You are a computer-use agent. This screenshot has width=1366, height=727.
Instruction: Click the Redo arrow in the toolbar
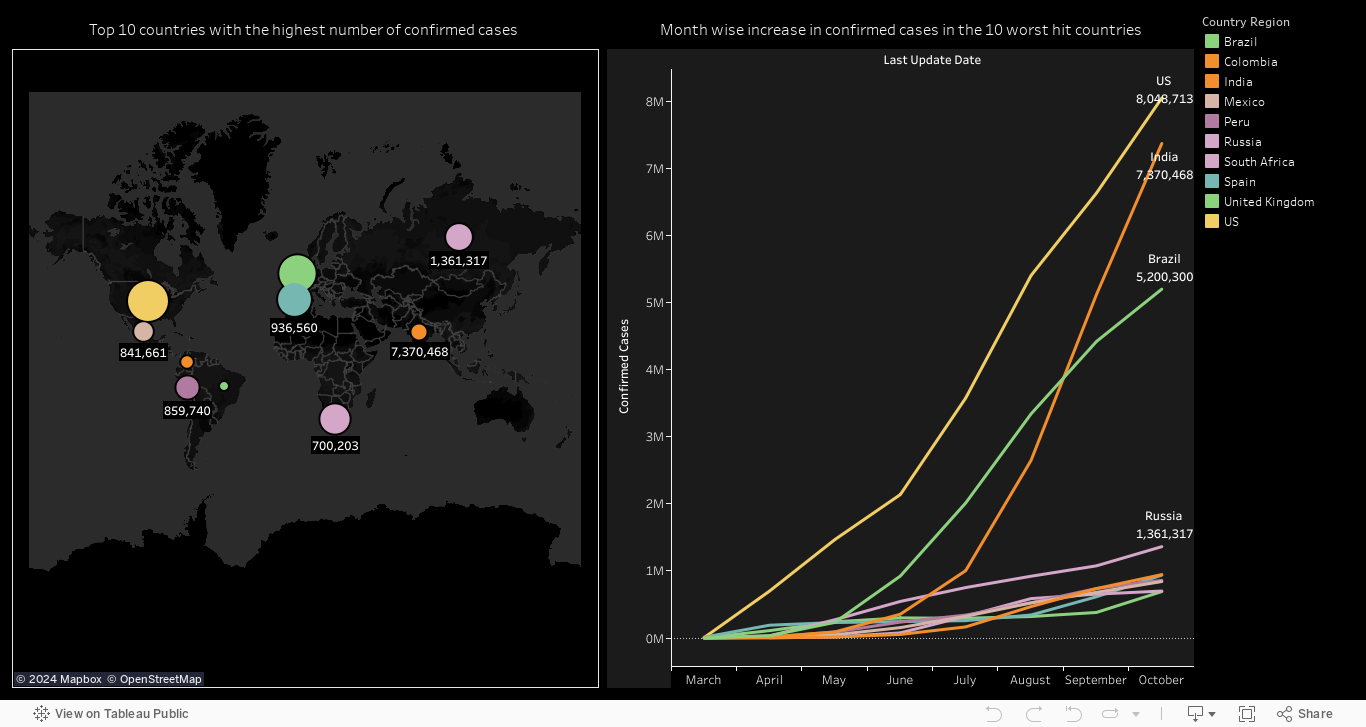[1033, 714]
